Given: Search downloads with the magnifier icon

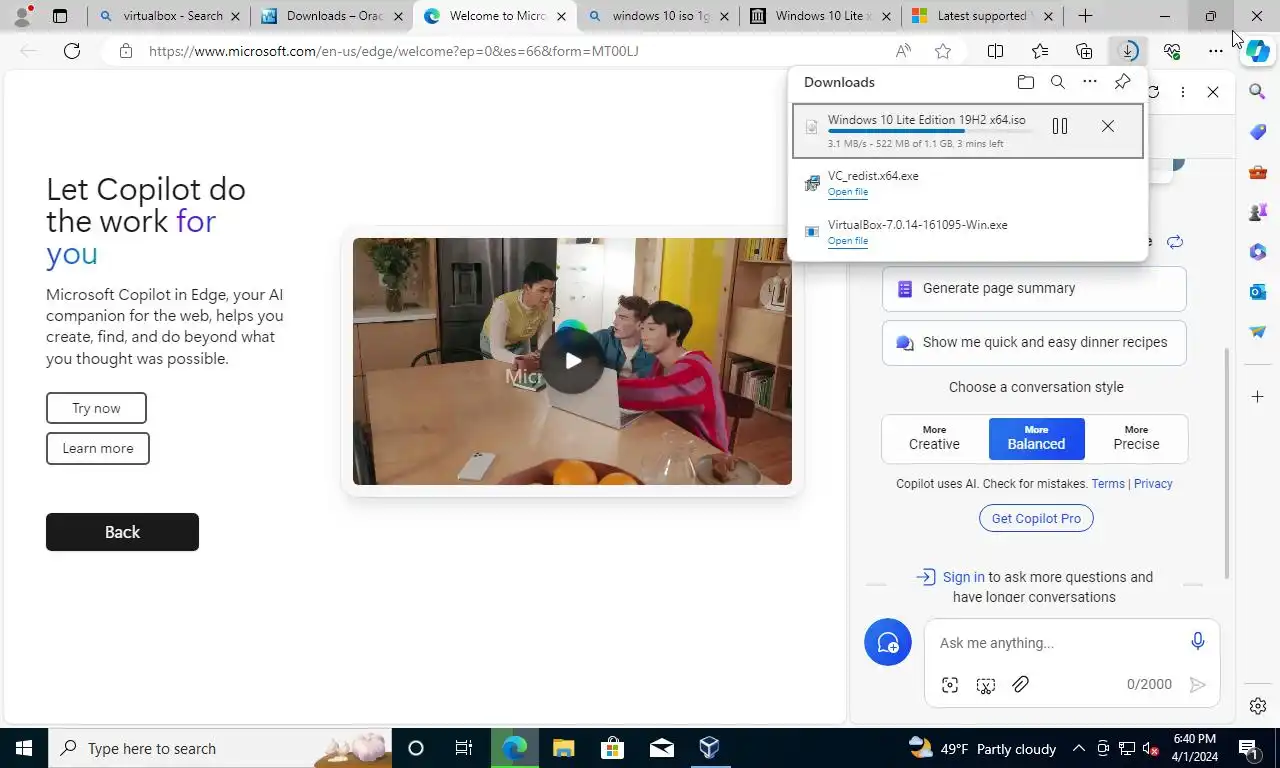Looking at the screenshot, I should [x=1057, y=82].
